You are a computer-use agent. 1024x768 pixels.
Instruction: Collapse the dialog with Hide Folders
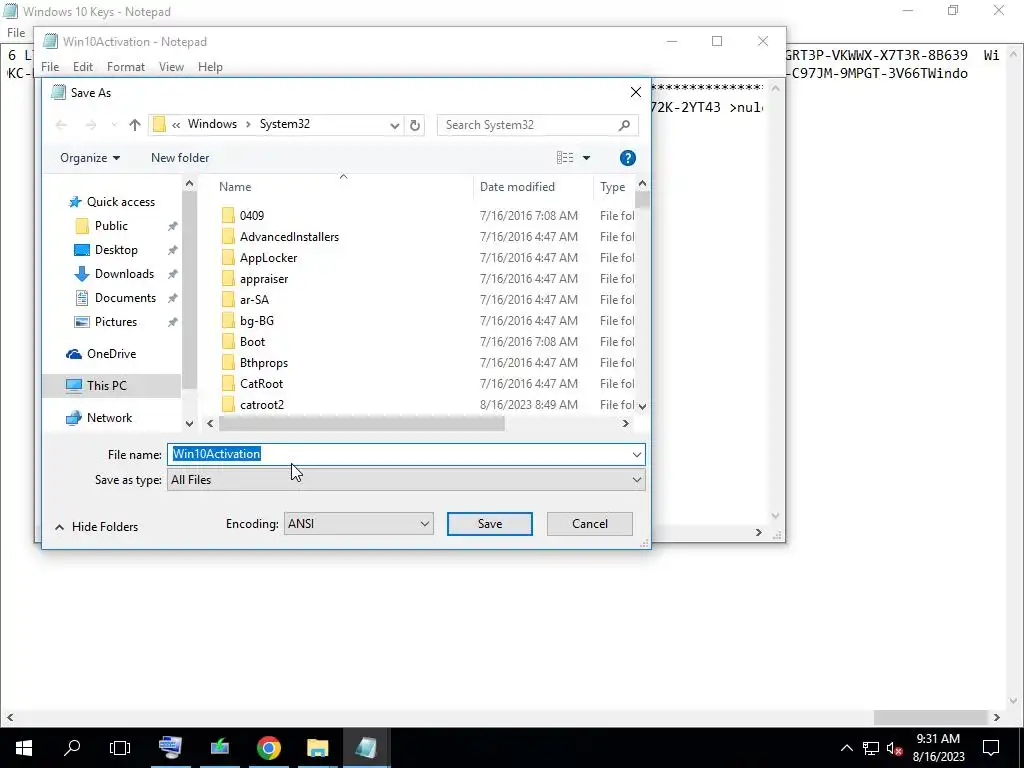pos(97,527)
